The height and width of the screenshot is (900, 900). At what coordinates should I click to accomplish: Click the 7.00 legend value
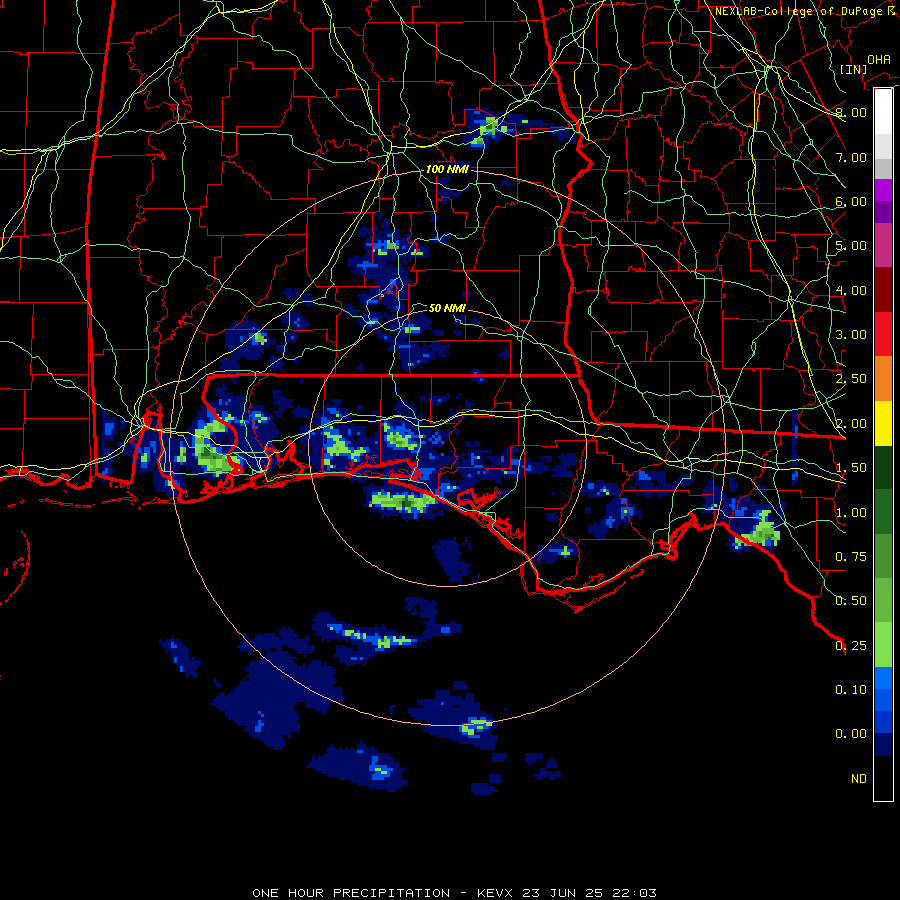point(851,157)
